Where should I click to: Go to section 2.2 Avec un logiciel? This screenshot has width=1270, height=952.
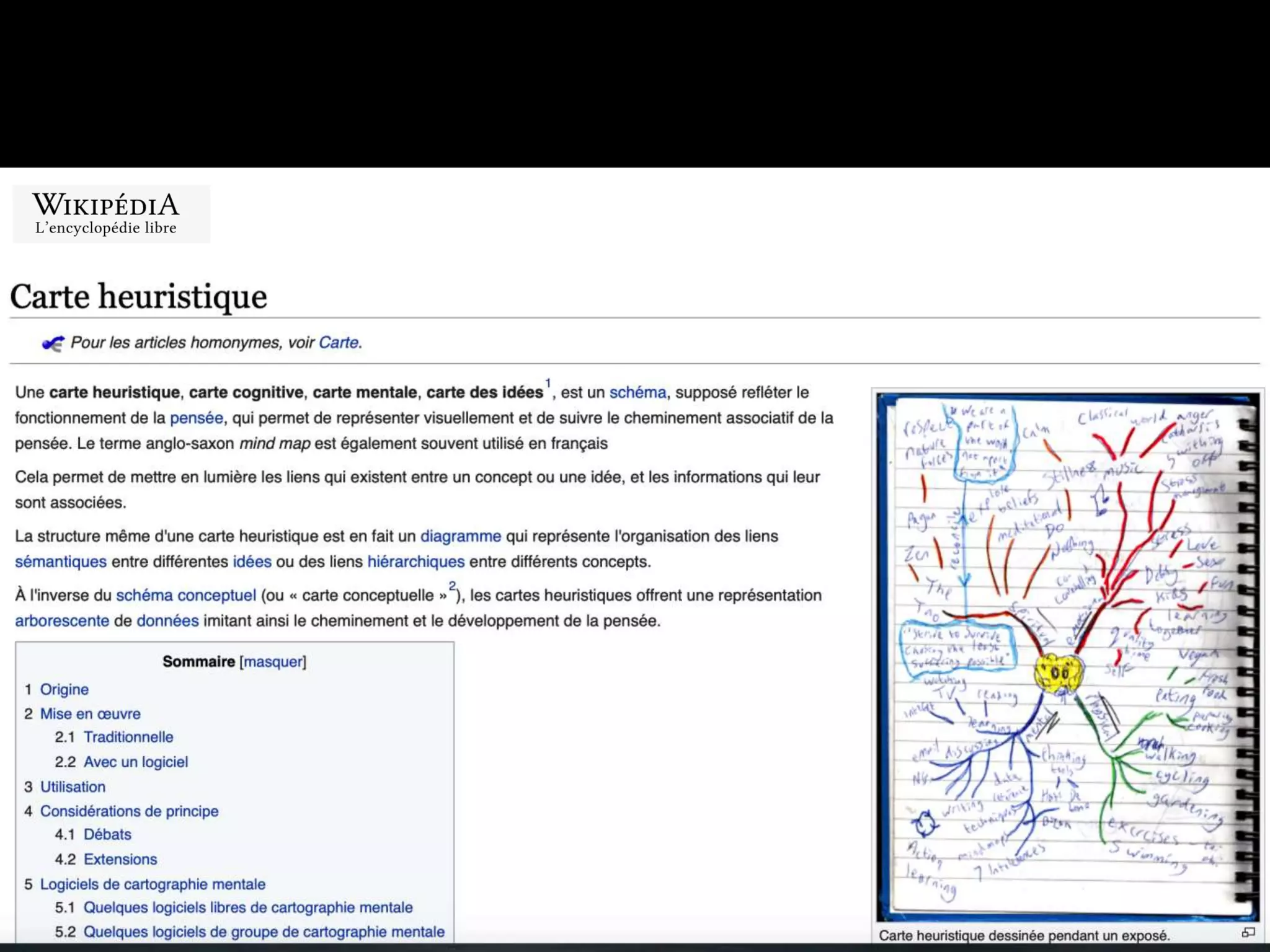tap(135, 762)
